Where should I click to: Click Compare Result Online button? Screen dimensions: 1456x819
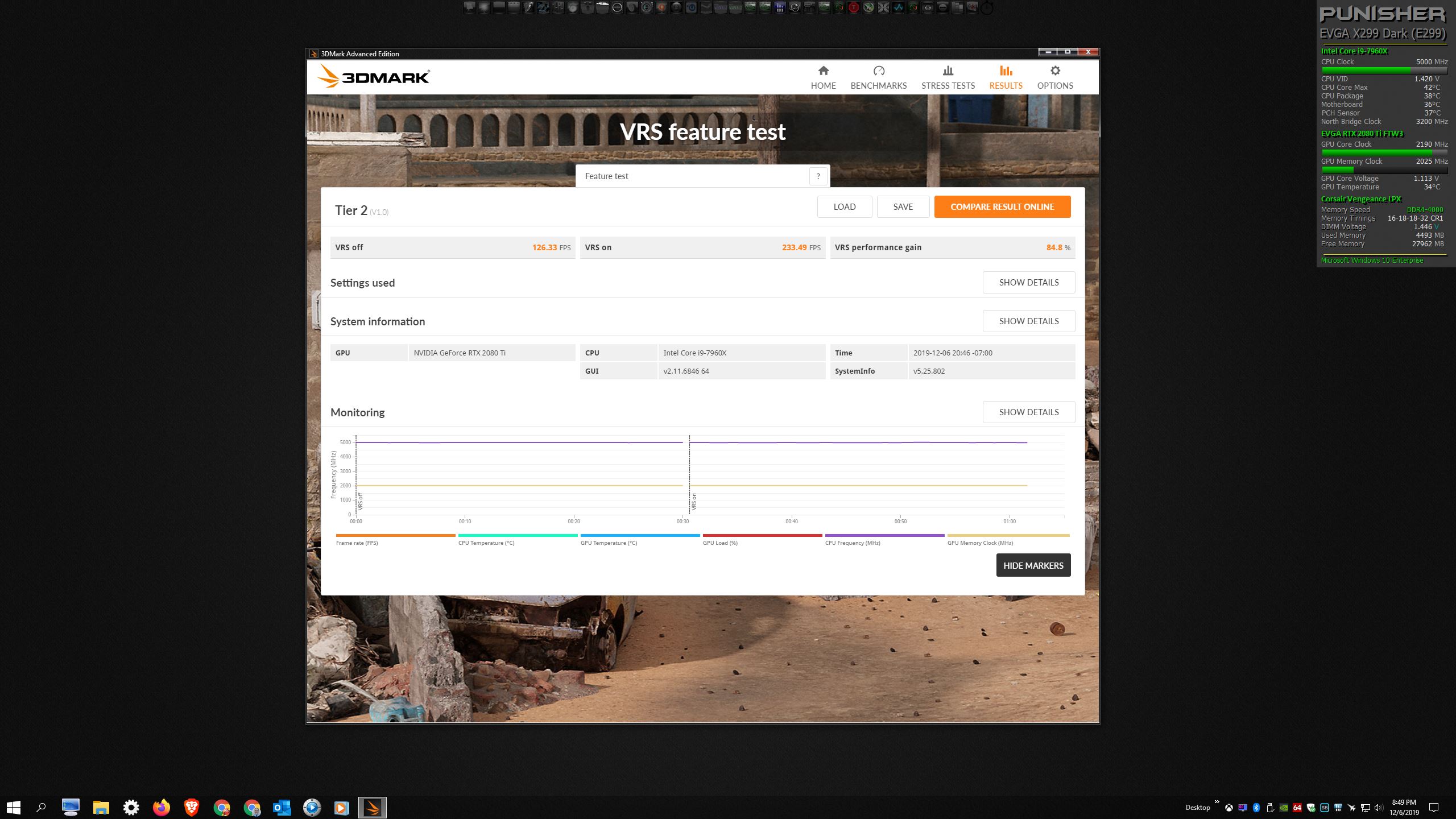(x=1002, y=207)
